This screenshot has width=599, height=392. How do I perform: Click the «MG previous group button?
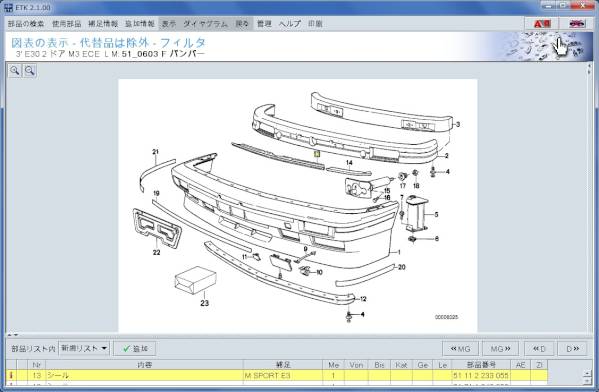pos(460,348)
